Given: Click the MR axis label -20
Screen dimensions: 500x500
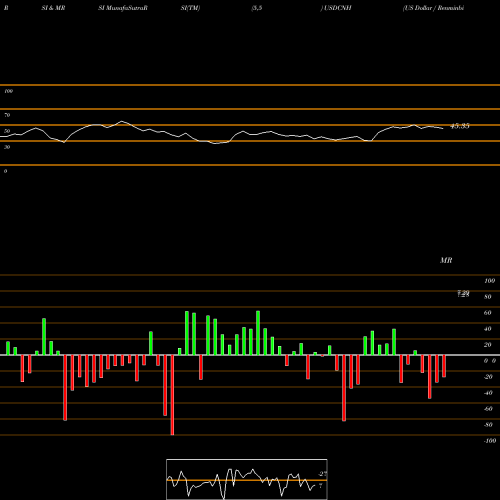Looking at the screenshot, I should pyautogui.click(x=488, y=377).
